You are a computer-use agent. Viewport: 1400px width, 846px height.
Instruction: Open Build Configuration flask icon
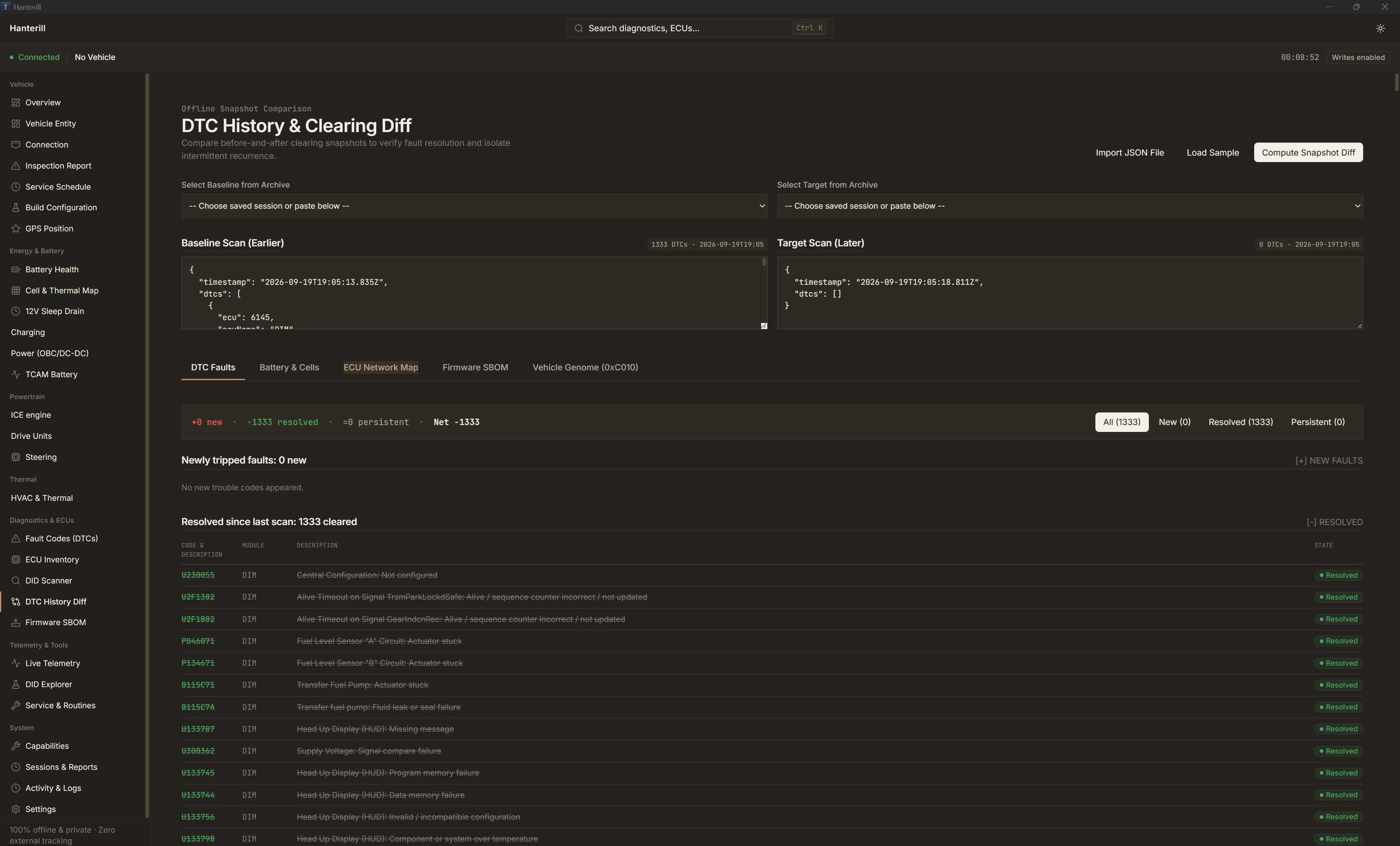[x=16, y=208]
